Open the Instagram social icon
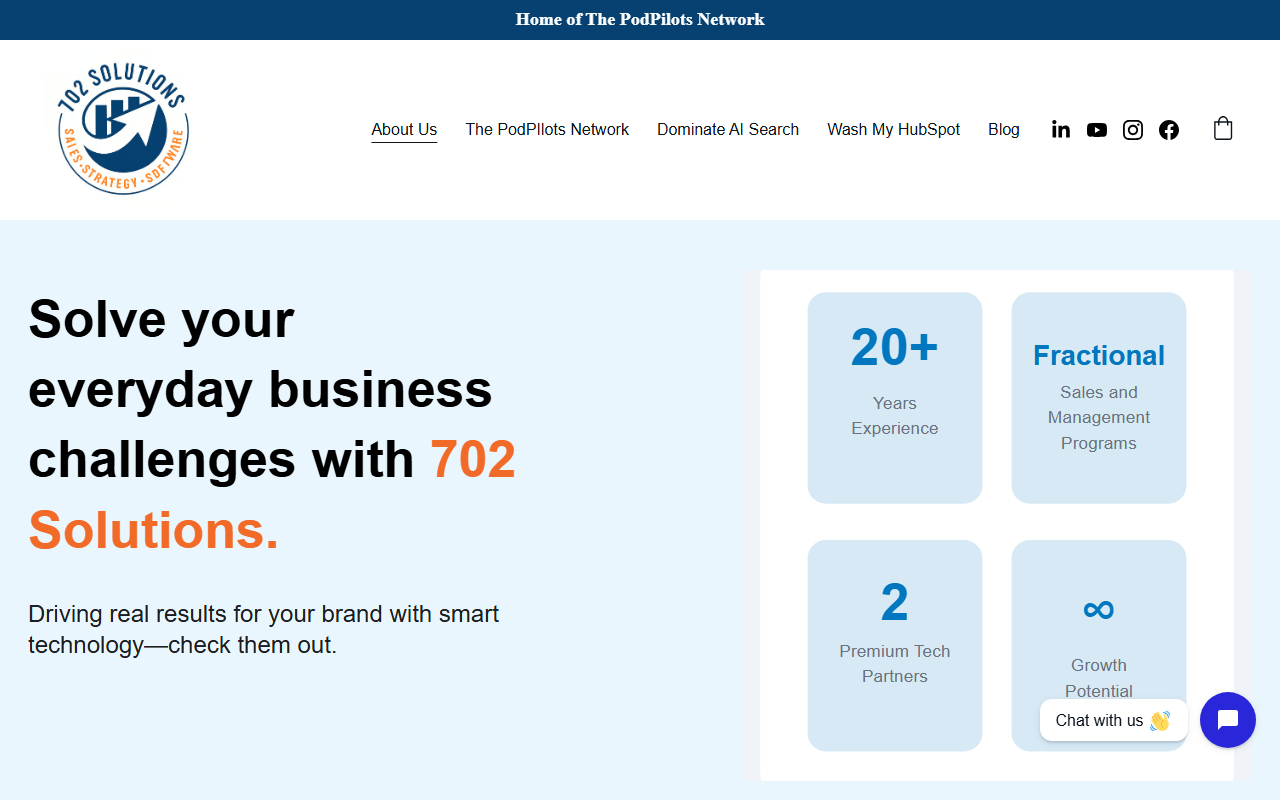1280x800 pixels. pyautogui.click(x=1133, y=130)
